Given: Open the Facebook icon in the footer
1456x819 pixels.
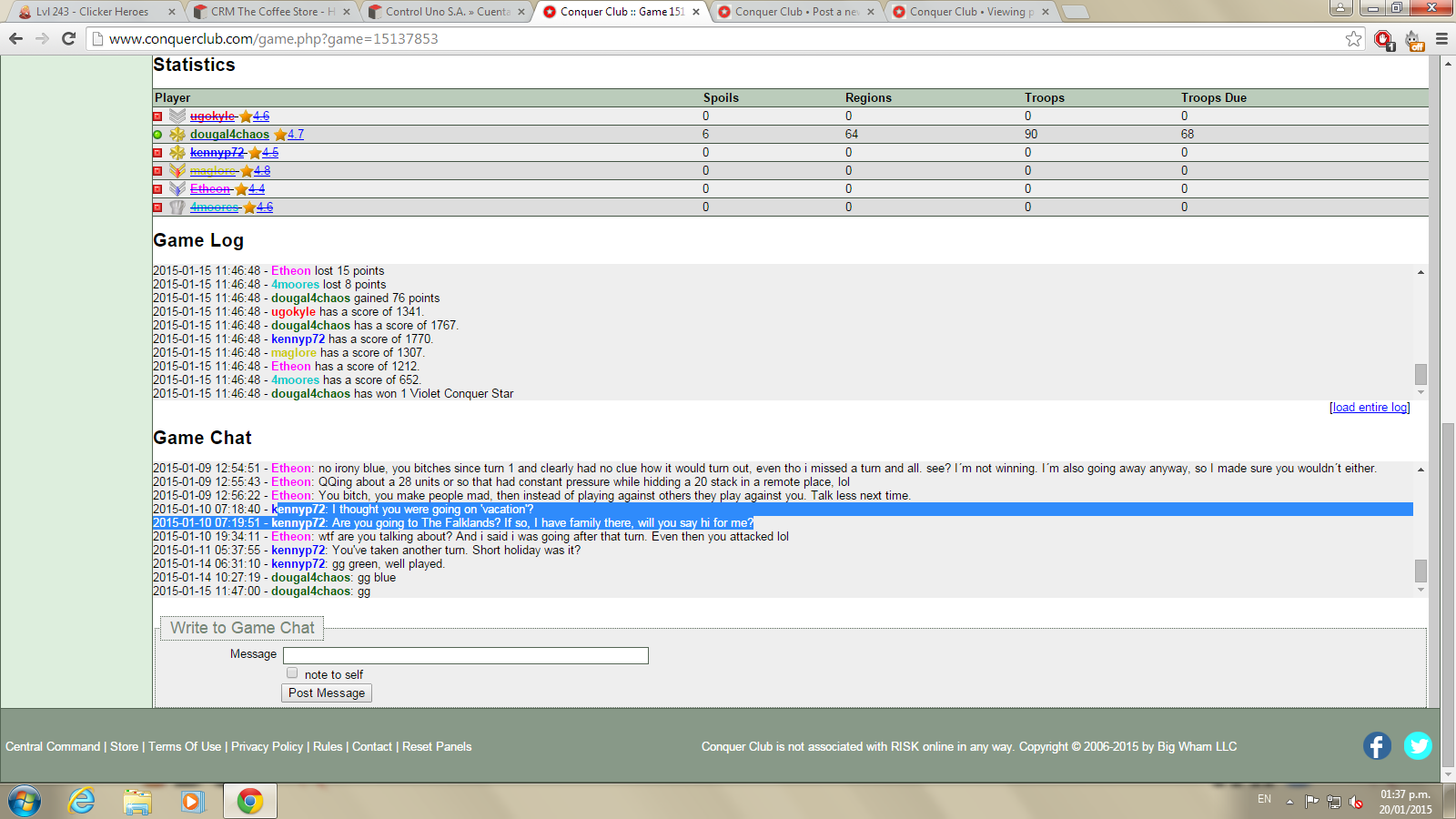Looking at the screenshot, I should (x=1377, y=746).
